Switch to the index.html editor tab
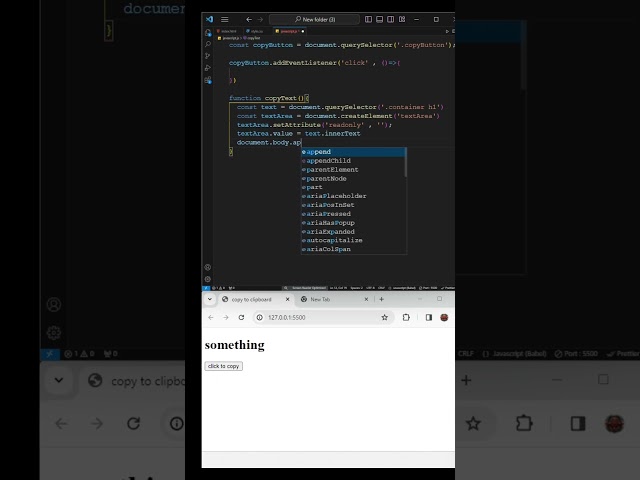Image resolution: width=640 pixels, height=480 pixels. (227, 31)
